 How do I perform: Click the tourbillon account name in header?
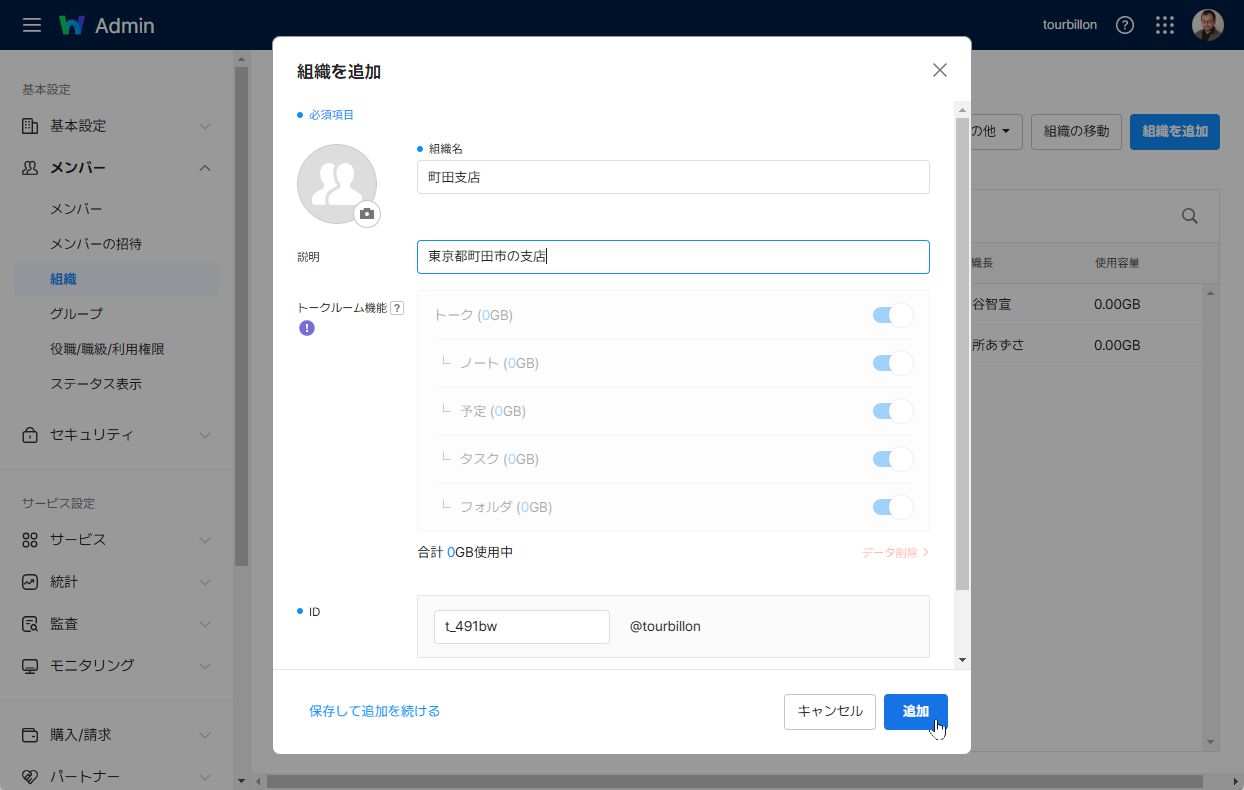click(x=1070, y=25)
